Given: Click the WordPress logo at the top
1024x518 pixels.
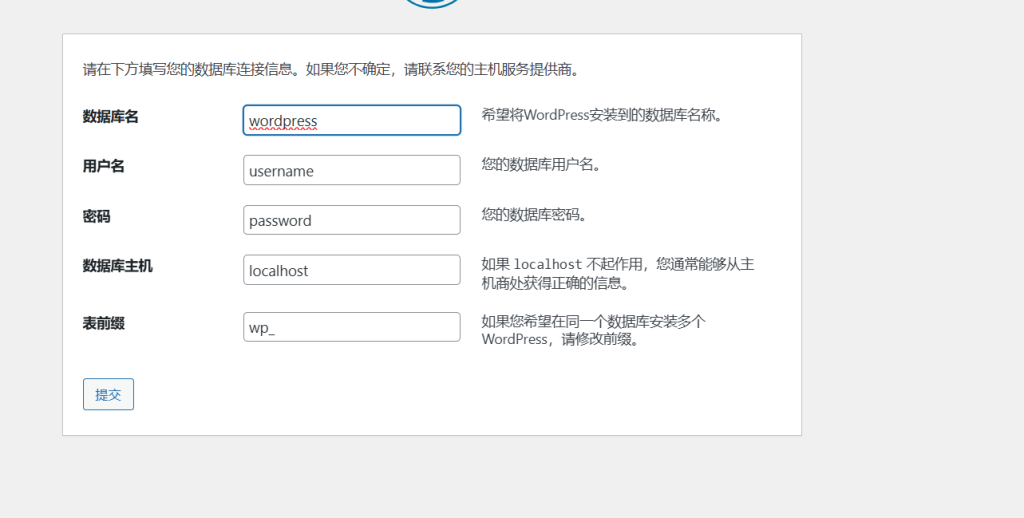Looking at the screenshot, I should pos(432,3).
